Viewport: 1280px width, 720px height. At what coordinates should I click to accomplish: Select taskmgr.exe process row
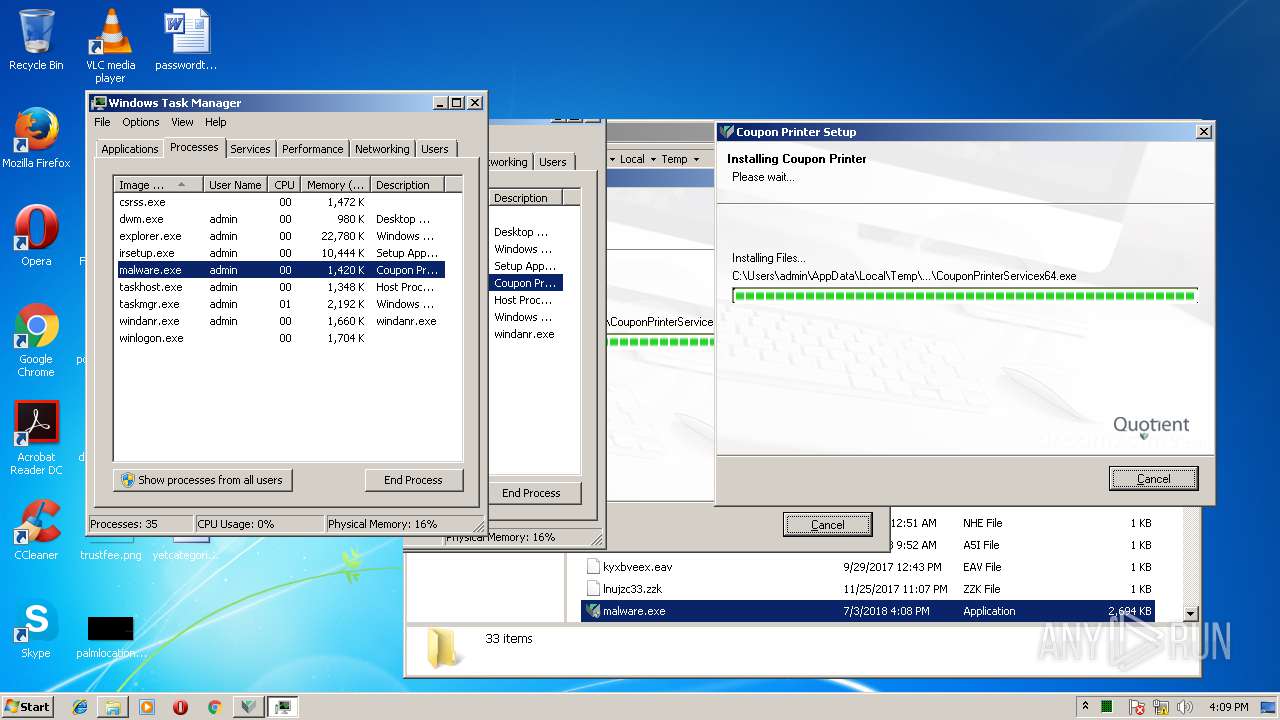pos(280,304)
